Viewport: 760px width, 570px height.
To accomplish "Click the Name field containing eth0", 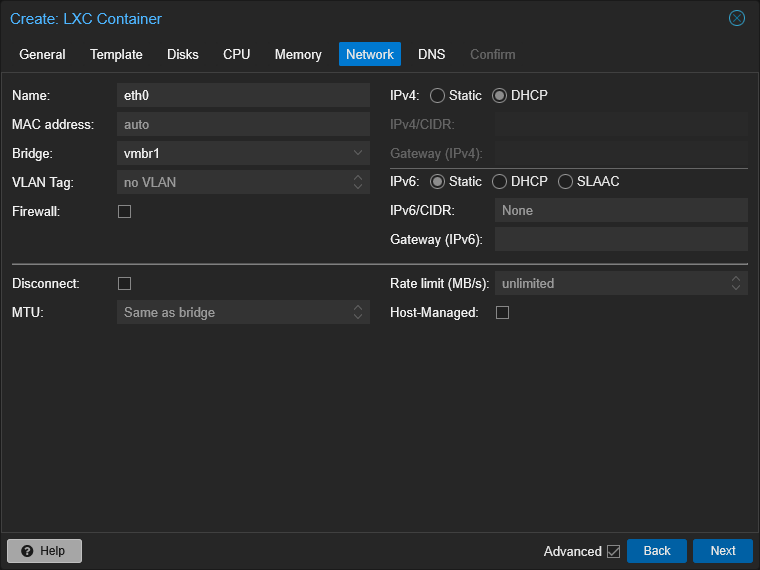I will tap(243, 95).
